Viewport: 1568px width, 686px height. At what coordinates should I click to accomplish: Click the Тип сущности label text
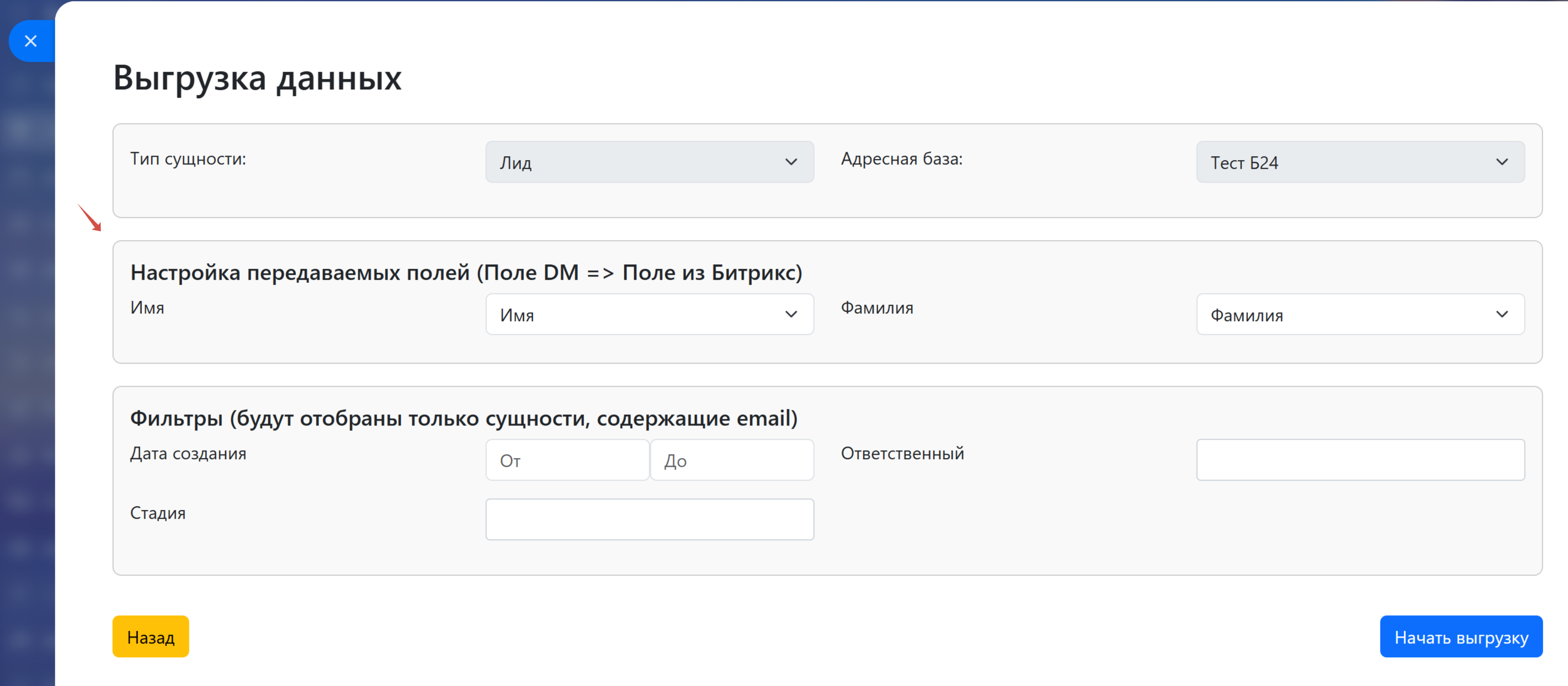pos(188,159)
